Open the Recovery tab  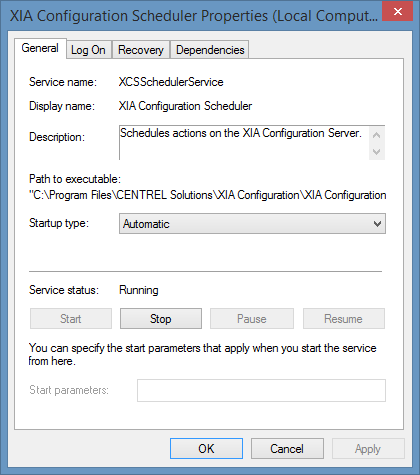[x=141, y=50]
